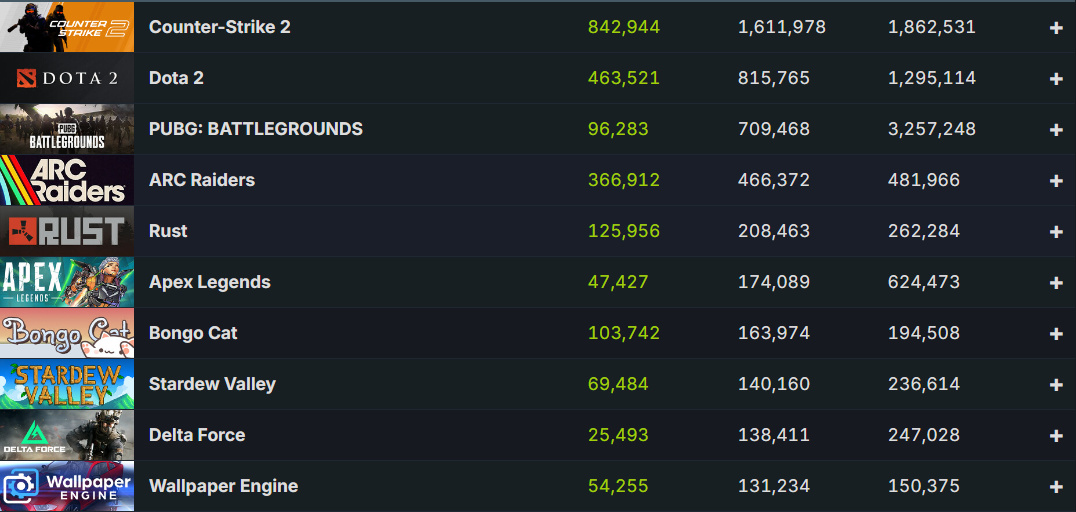Click the plus beside Rust

coord(1056,232)
